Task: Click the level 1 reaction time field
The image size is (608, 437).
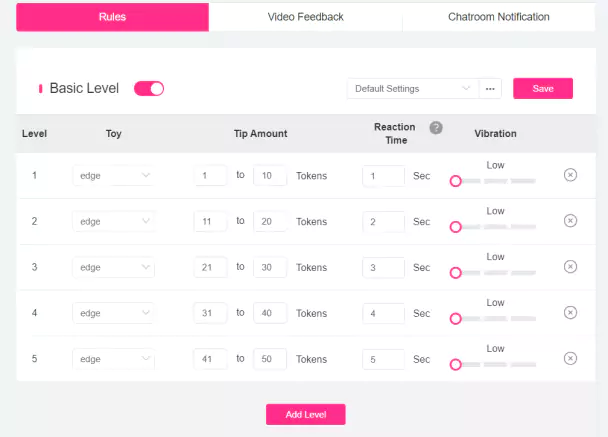Action: point(383,176)
